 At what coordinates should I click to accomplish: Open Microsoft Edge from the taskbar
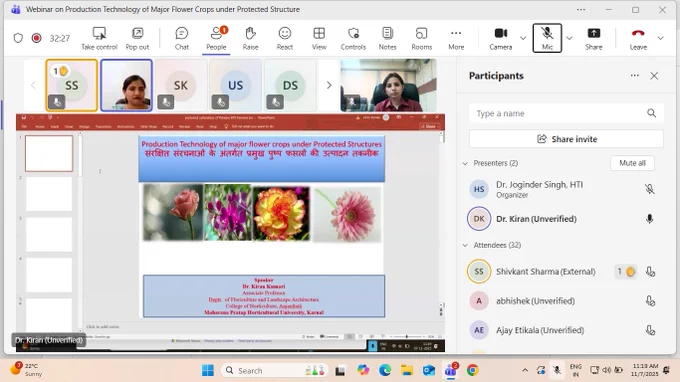[x=385, y=371]
